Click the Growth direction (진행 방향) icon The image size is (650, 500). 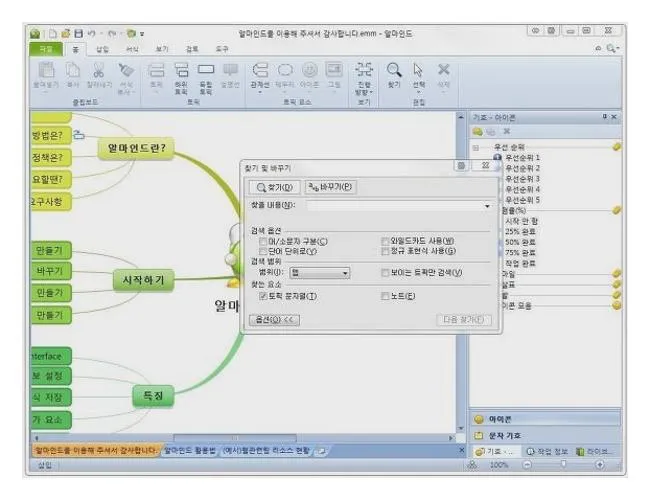point(364,70)
